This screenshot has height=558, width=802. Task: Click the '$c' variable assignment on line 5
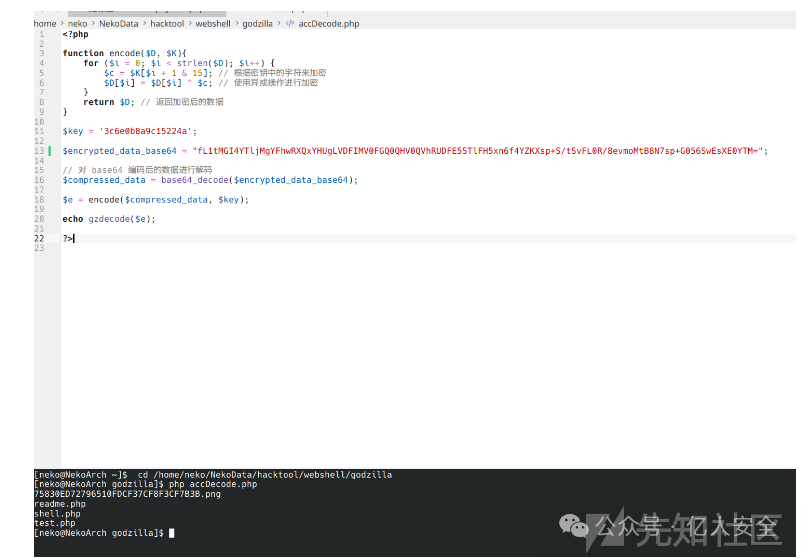109,73
